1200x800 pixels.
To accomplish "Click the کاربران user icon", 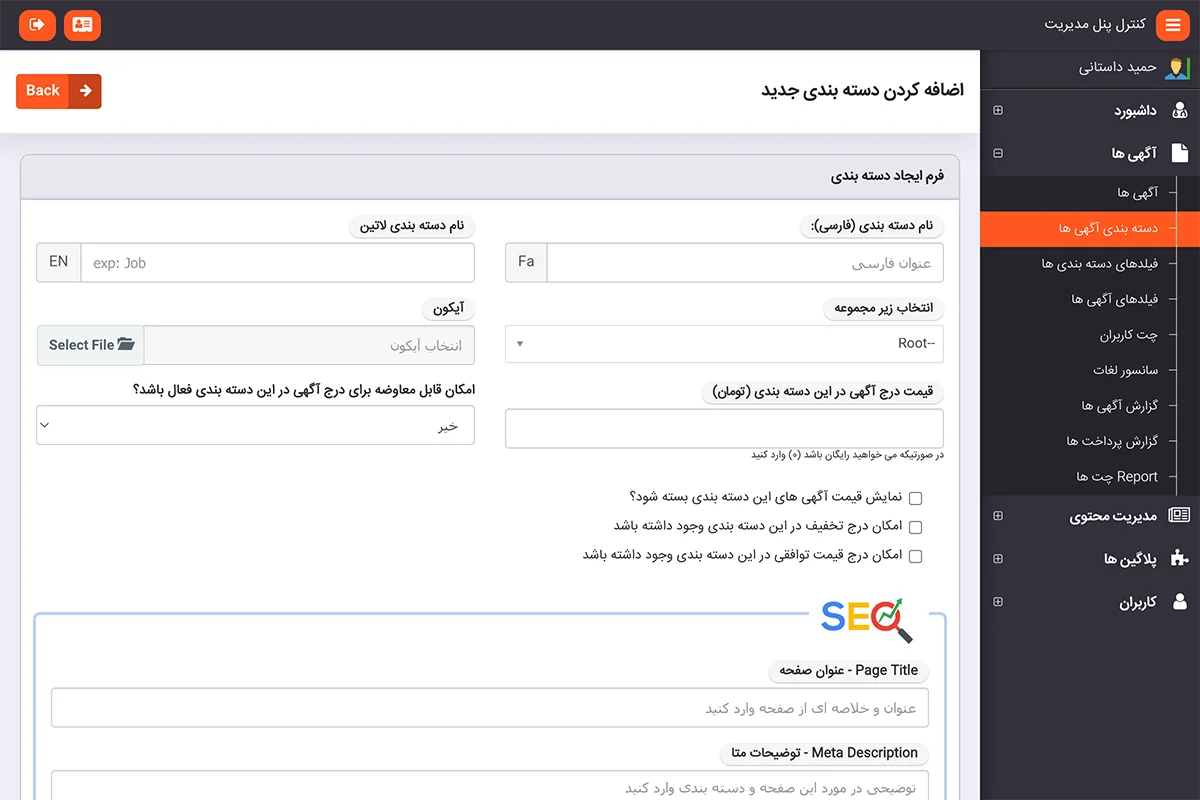I will (x=1180, y=602).
